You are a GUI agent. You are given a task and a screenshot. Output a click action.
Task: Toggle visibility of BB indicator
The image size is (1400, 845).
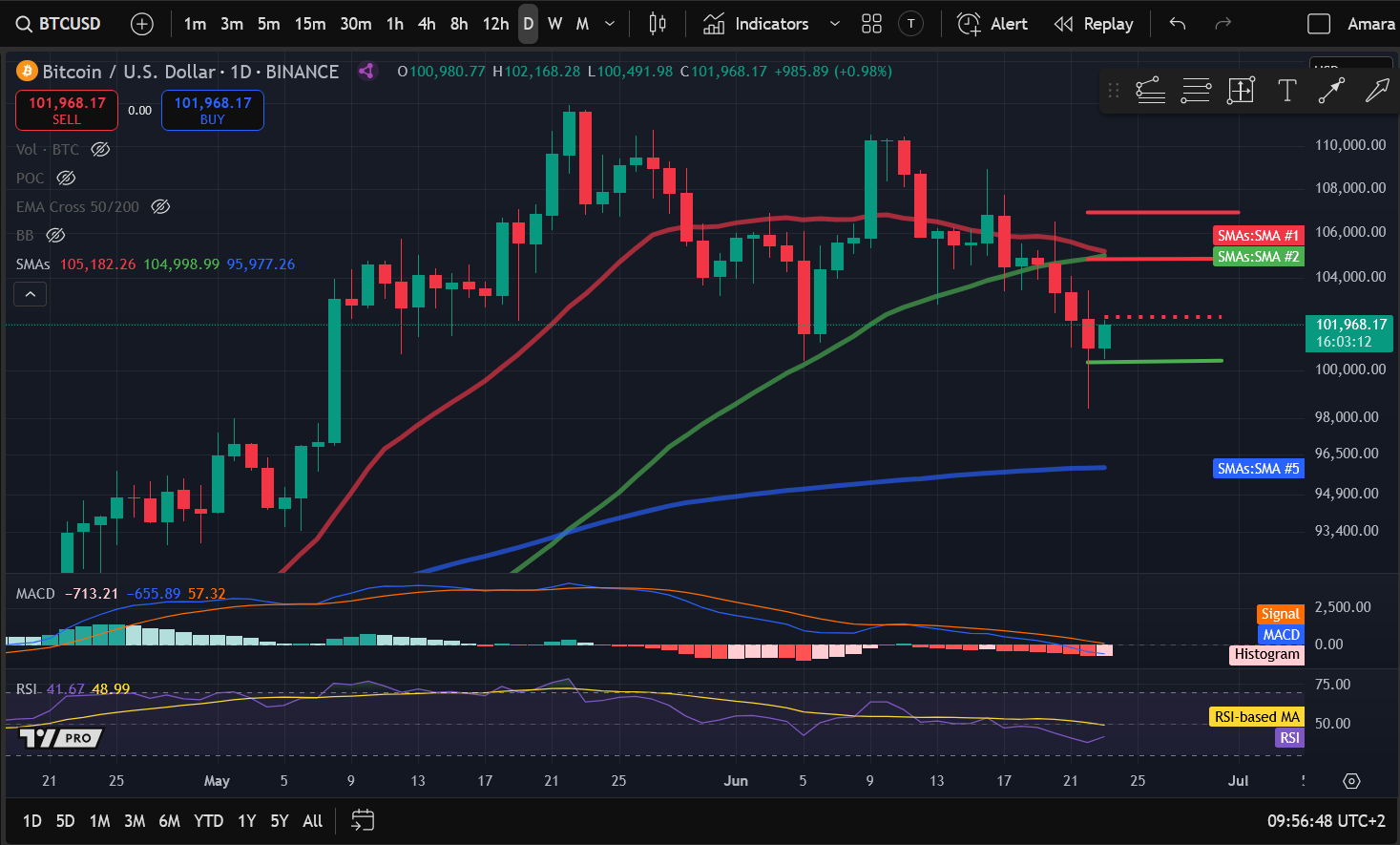[x=55, y=235]
